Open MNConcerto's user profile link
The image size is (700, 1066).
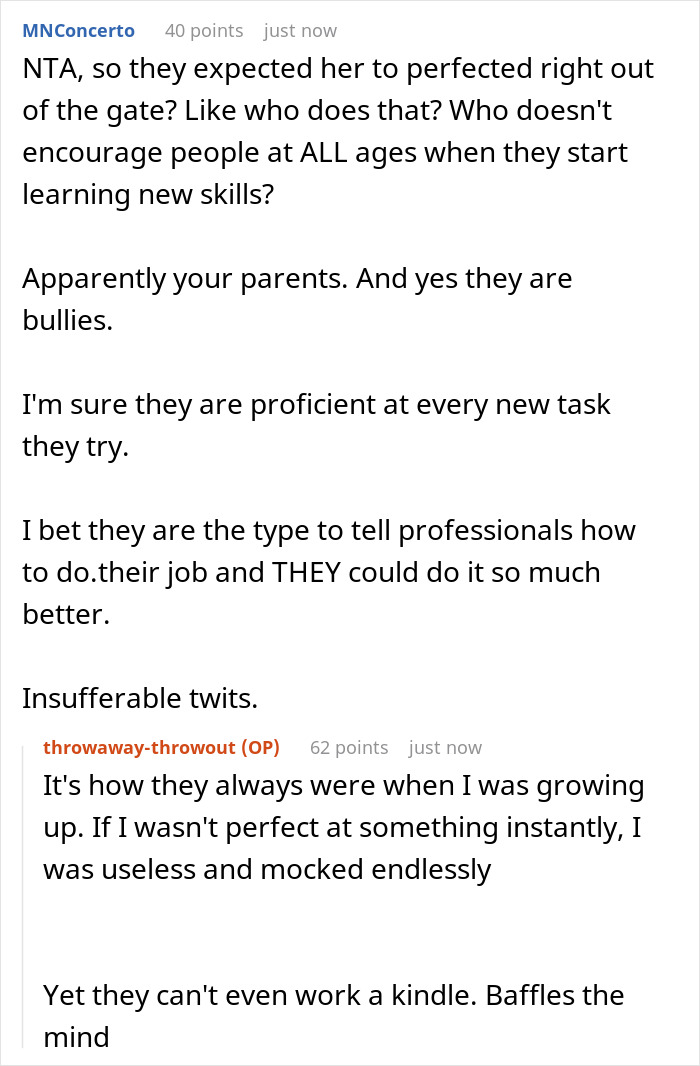[x=78, y=31]
